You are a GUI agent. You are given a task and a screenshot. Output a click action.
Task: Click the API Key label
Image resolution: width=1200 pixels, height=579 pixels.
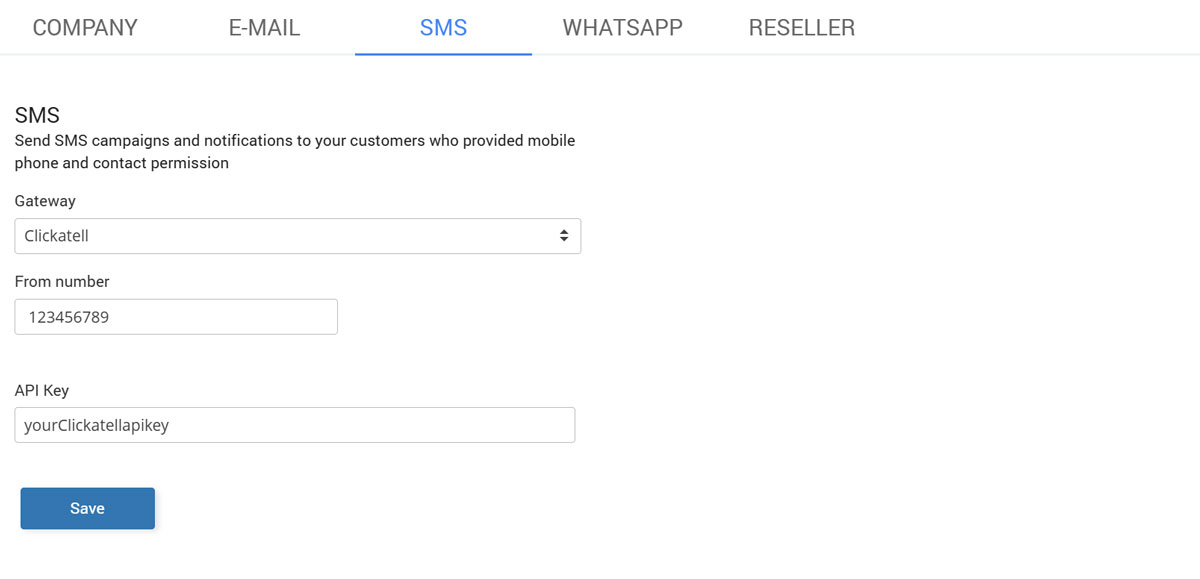pyautogui.click(x=42, y=390)
